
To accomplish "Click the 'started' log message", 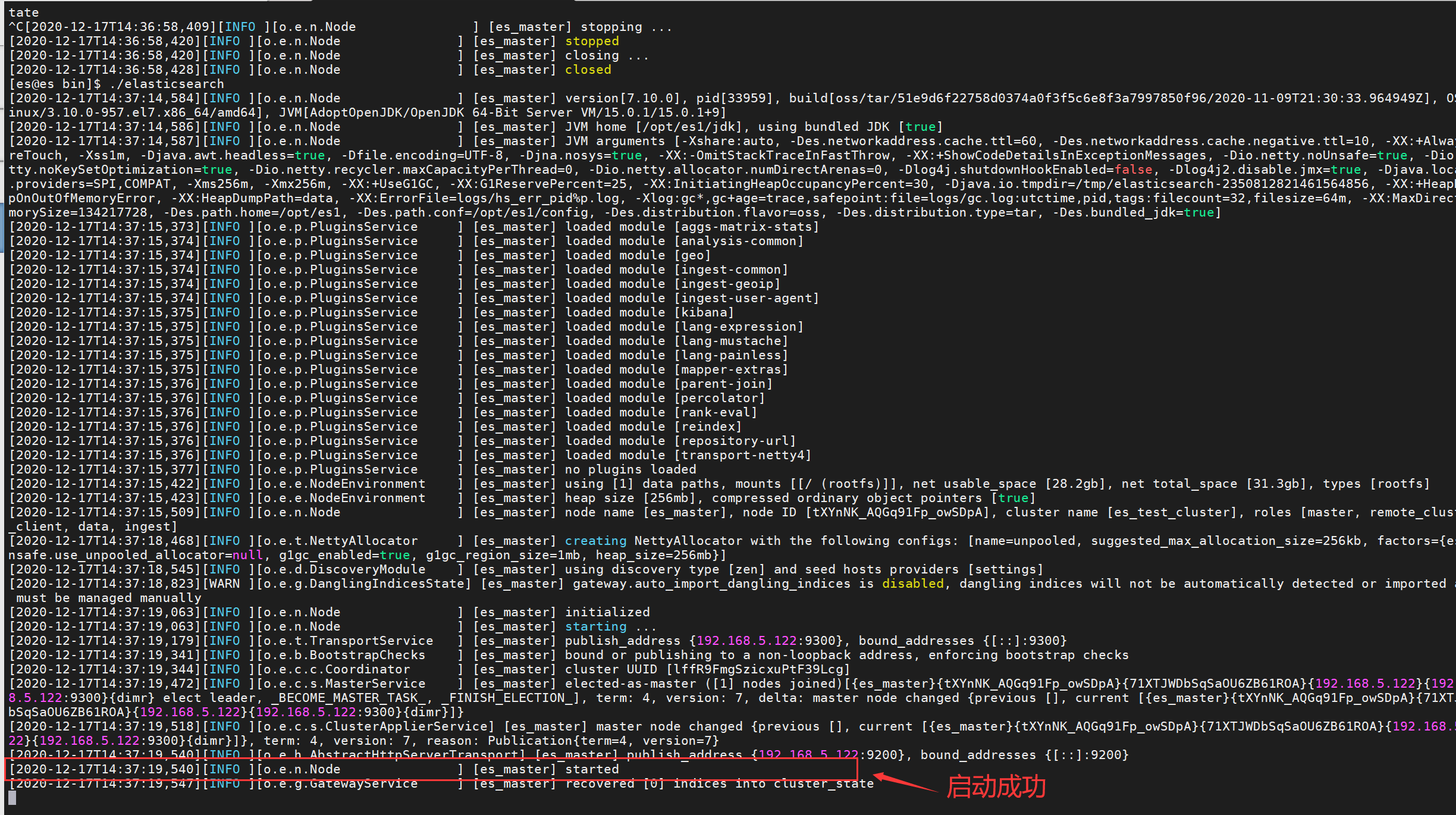I will click(592, 769).
